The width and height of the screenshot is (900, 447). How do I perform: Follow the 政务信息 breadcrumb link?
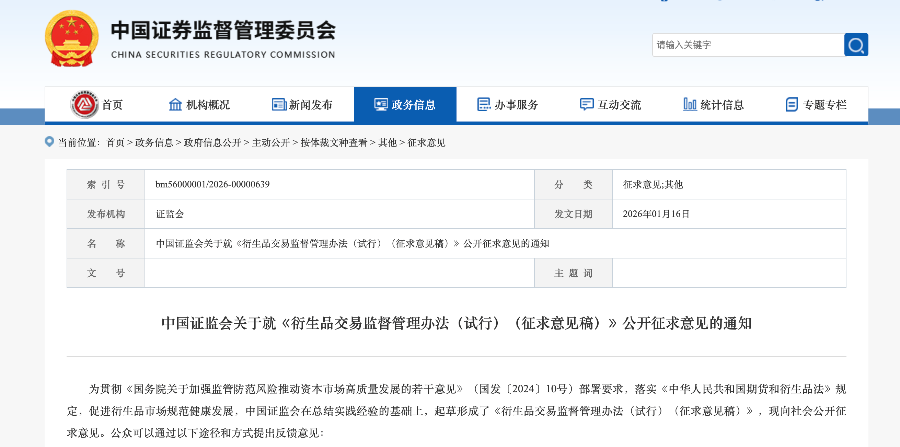(x=154, y=143)
